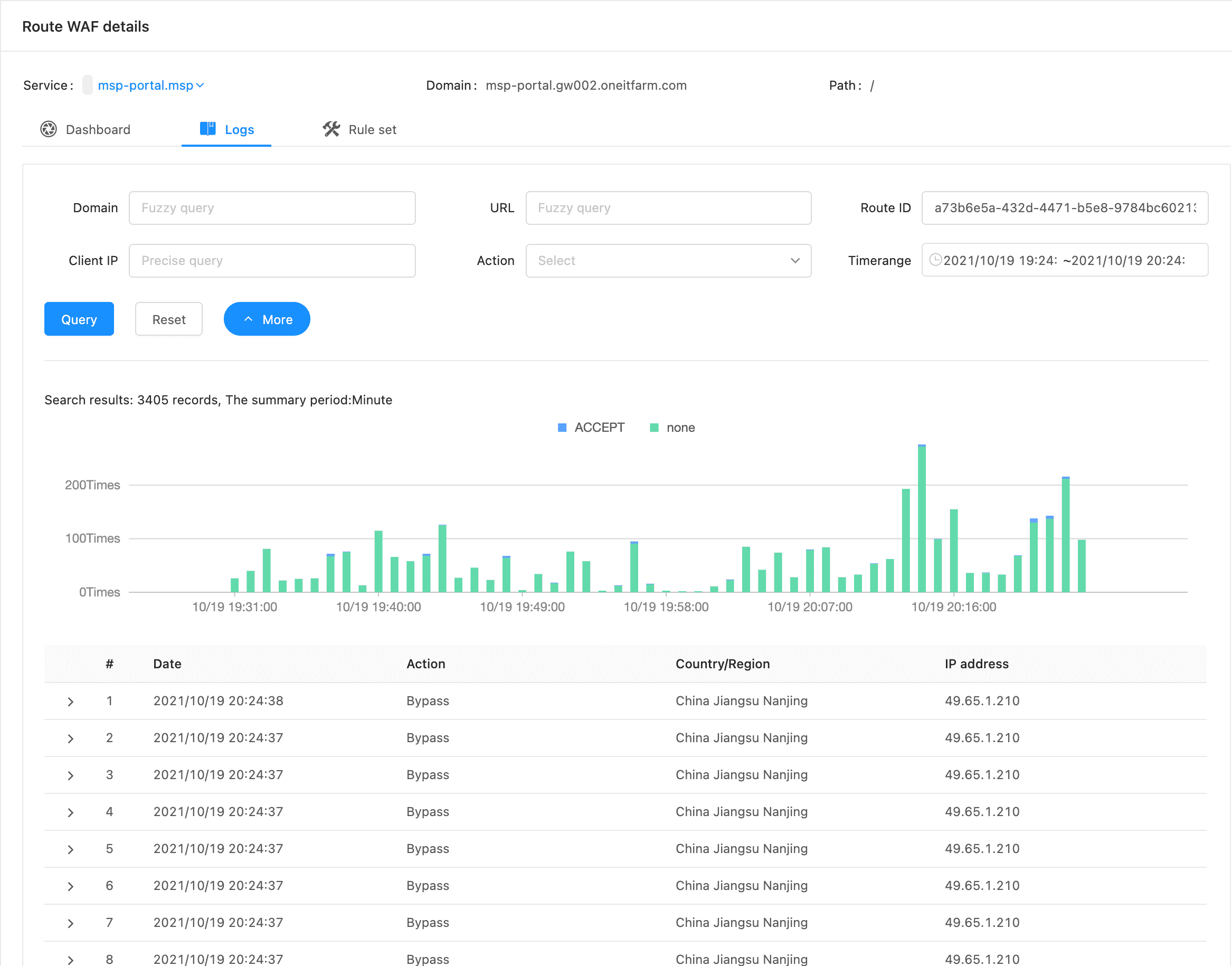Expand log row 6 details
The image size is (1232, 966).
[71, 886]
